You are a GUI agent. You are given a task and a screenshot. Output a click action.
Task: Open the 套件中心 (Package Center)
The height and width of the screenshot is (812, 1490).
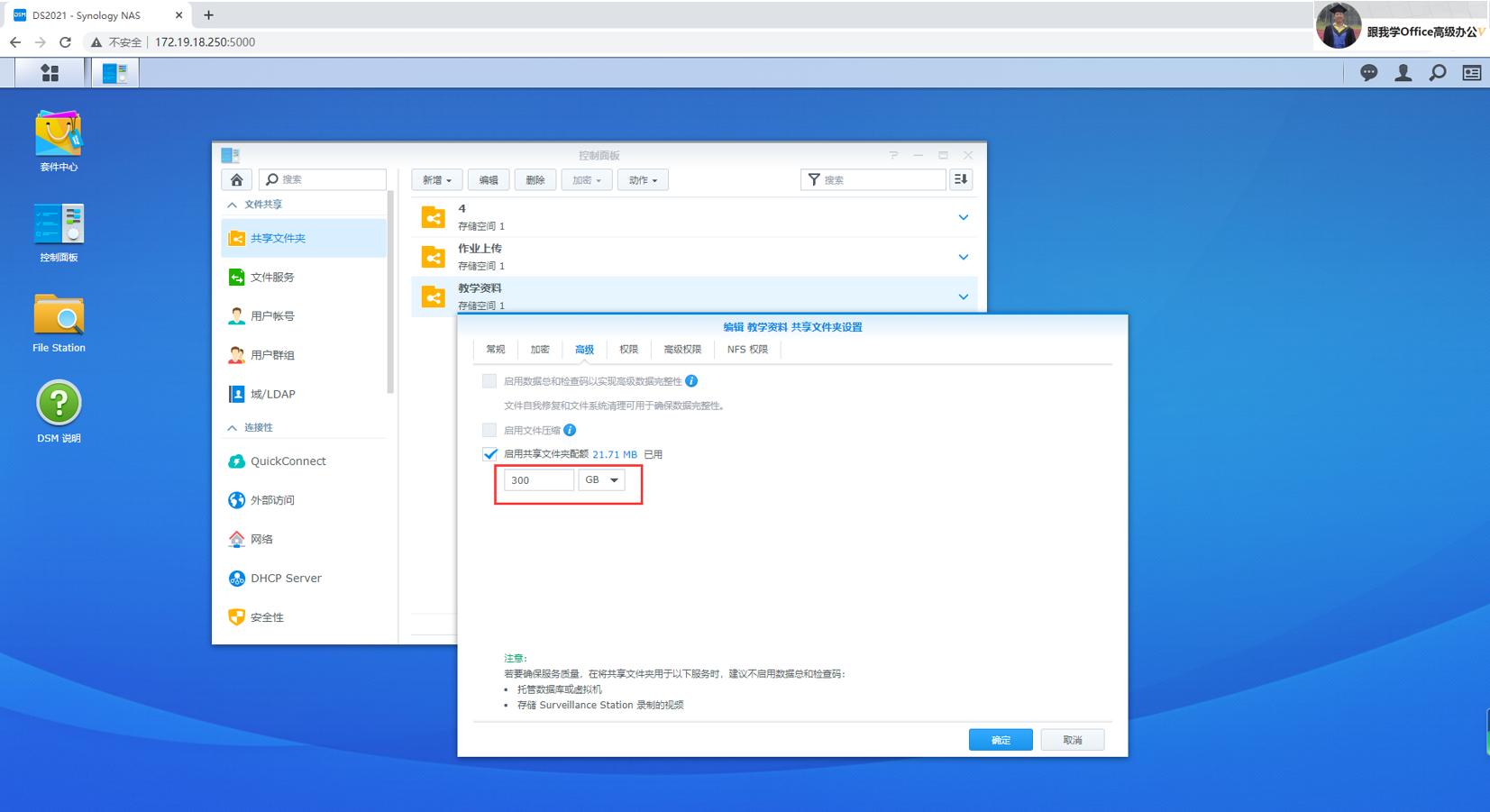(58, 135)
